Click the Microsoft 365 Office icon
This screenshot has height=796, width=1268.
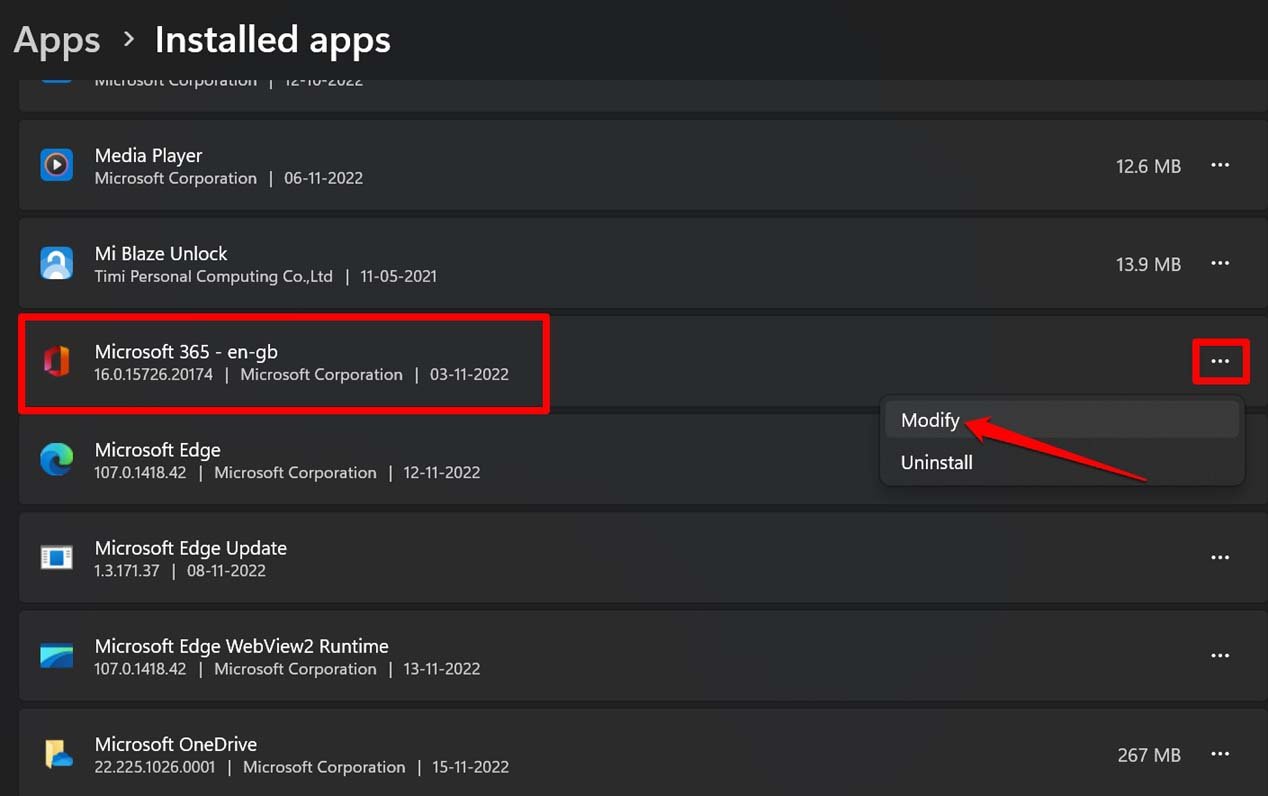57,361
